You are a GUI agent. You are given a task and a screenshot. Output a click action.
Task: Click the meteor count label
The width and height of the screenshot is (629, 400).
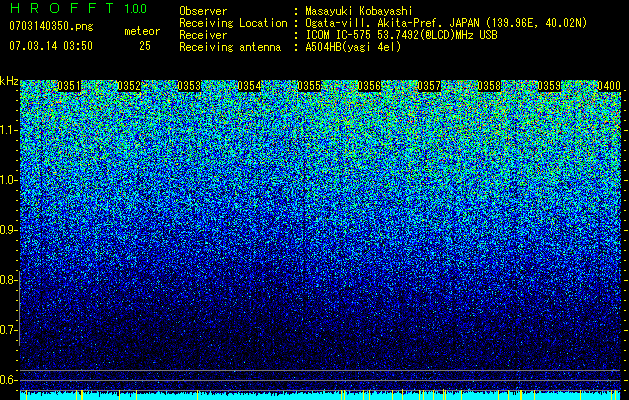142,31
